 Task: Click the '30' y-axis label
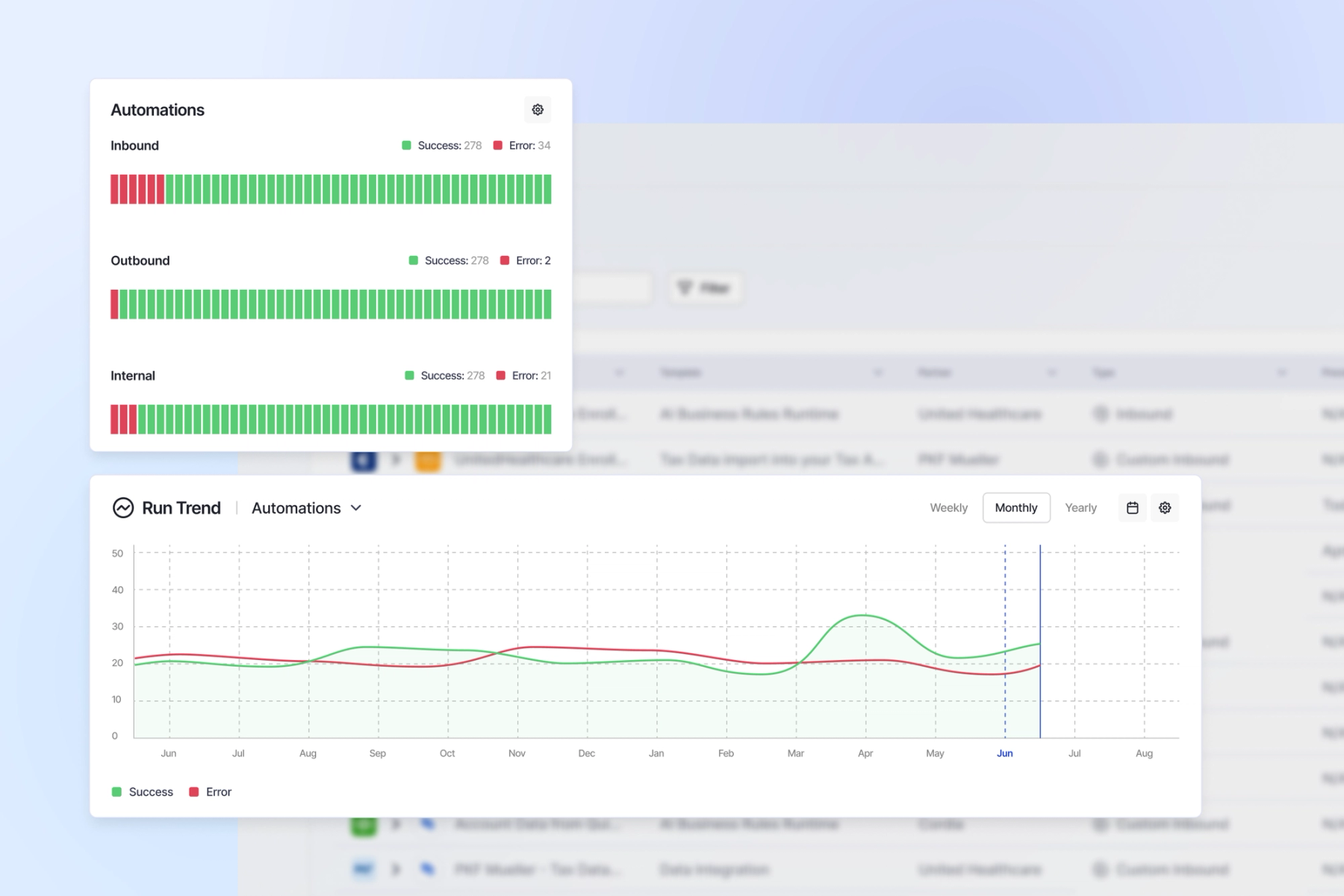(117, 626)
